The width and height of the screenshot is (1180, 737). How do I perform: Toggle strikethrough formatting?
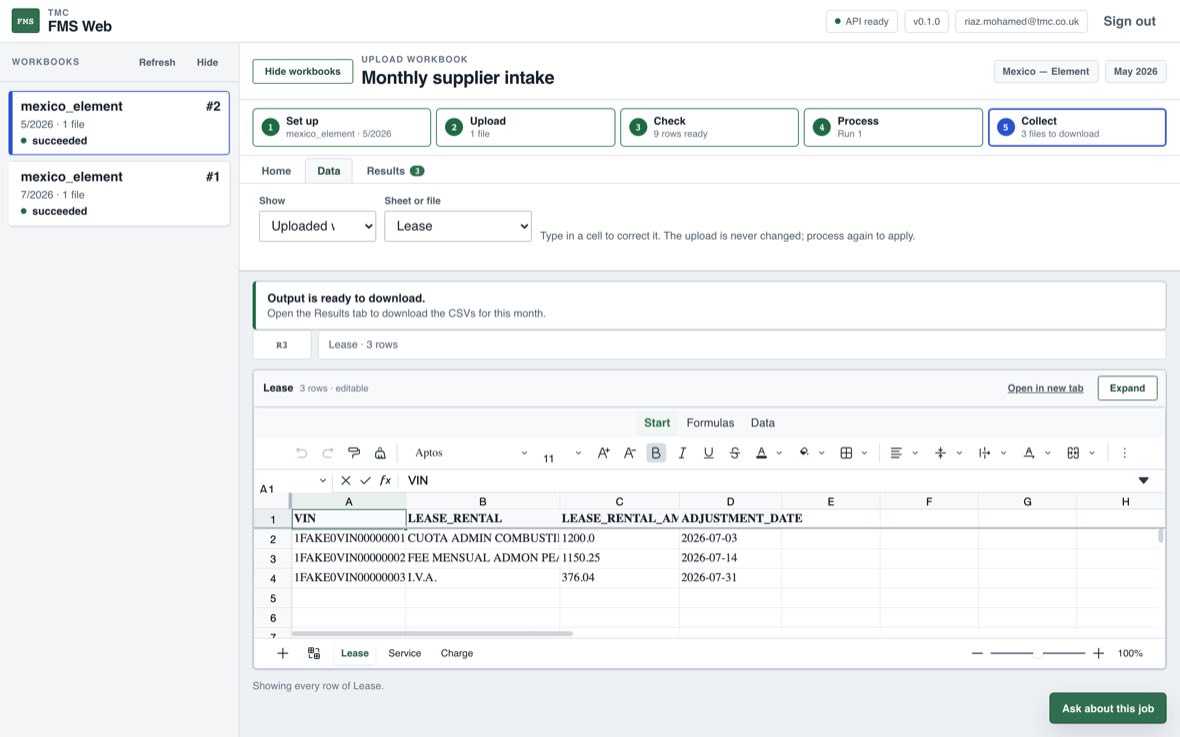(734, 452)
